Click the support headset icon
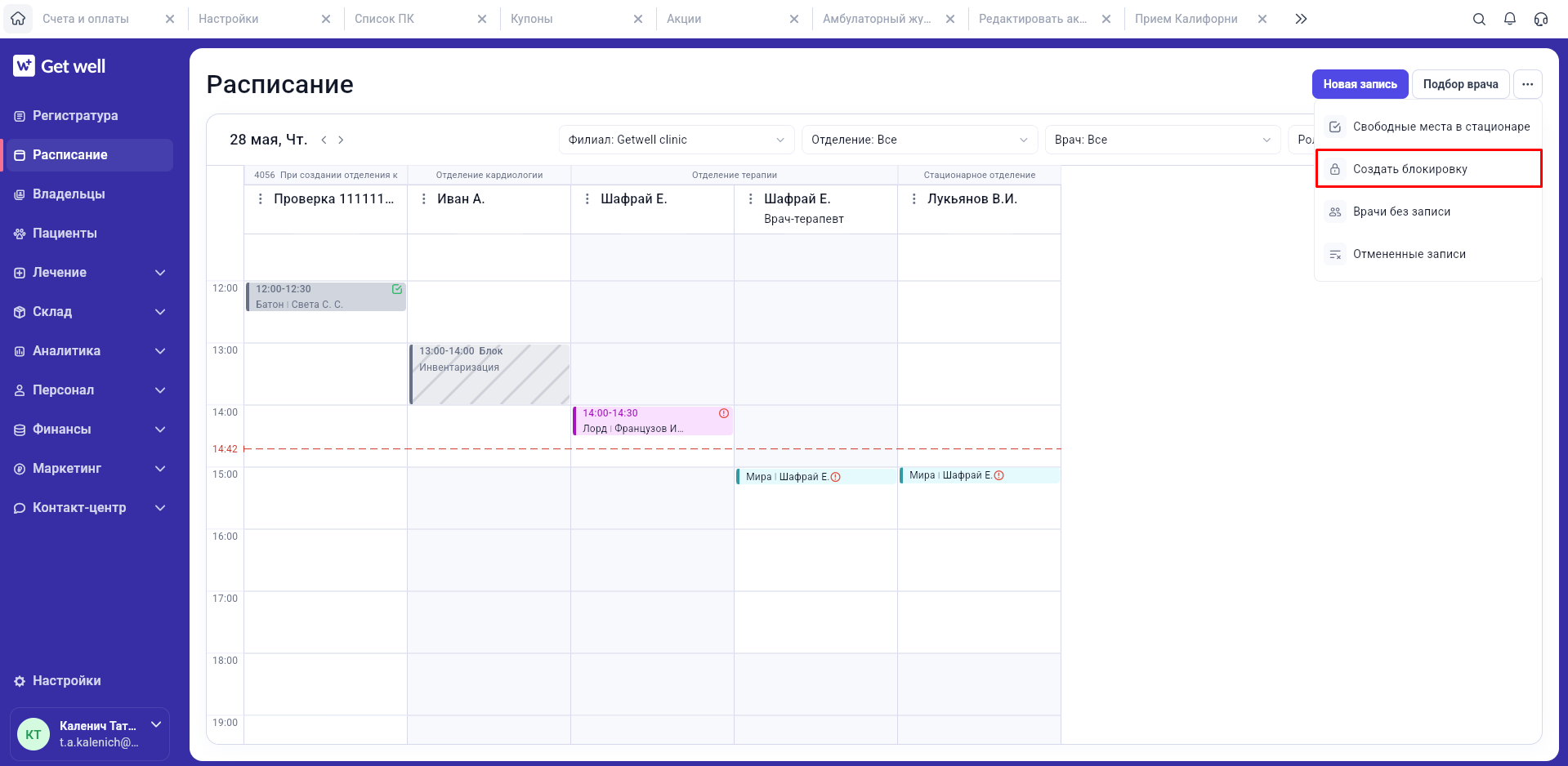This screenshot has height=766, width=1568. pyautogui.click(x=1541, y=19)
